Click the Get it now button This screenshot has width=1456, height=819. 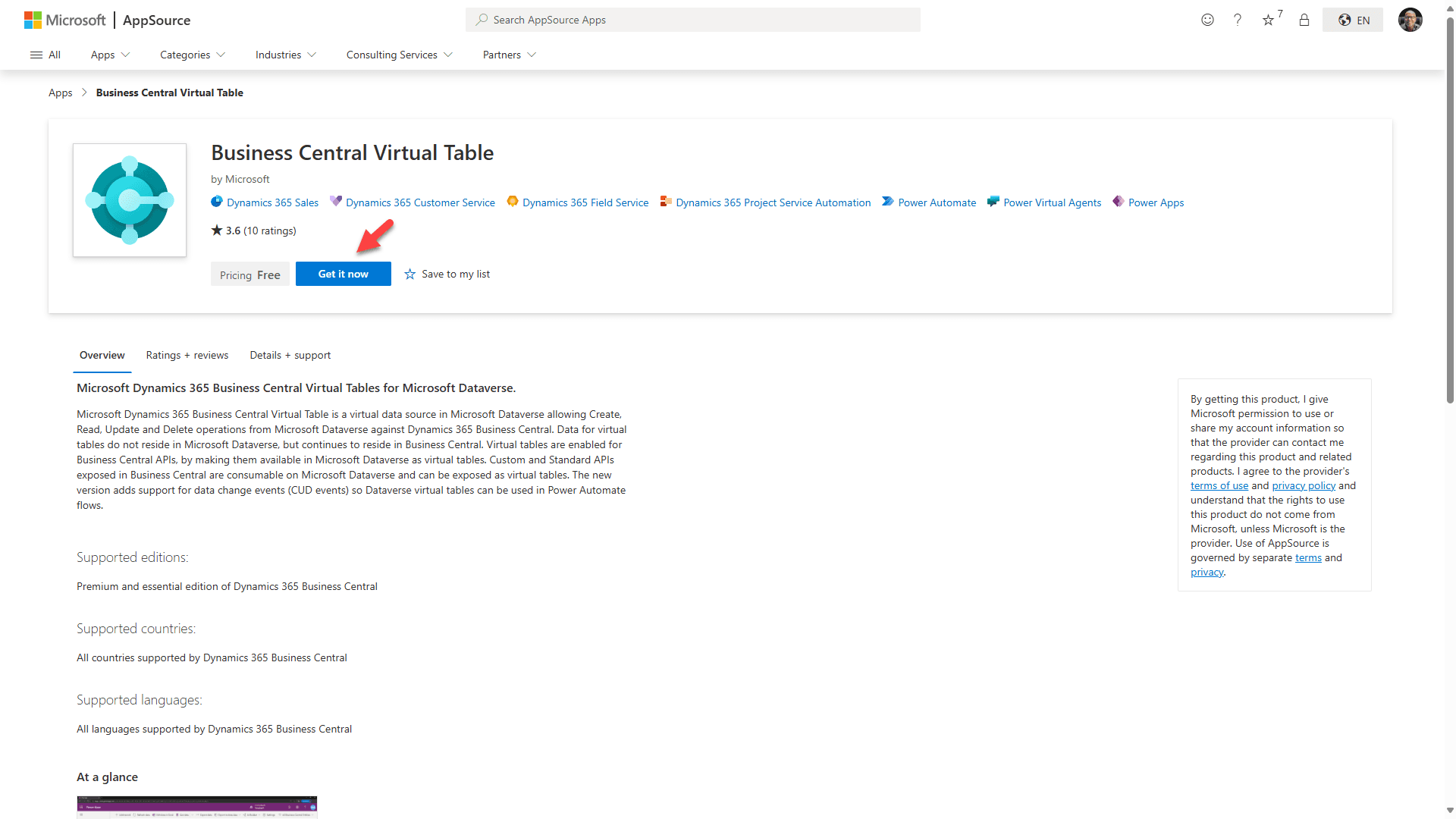pyautogui.click(x=343, y=274)
